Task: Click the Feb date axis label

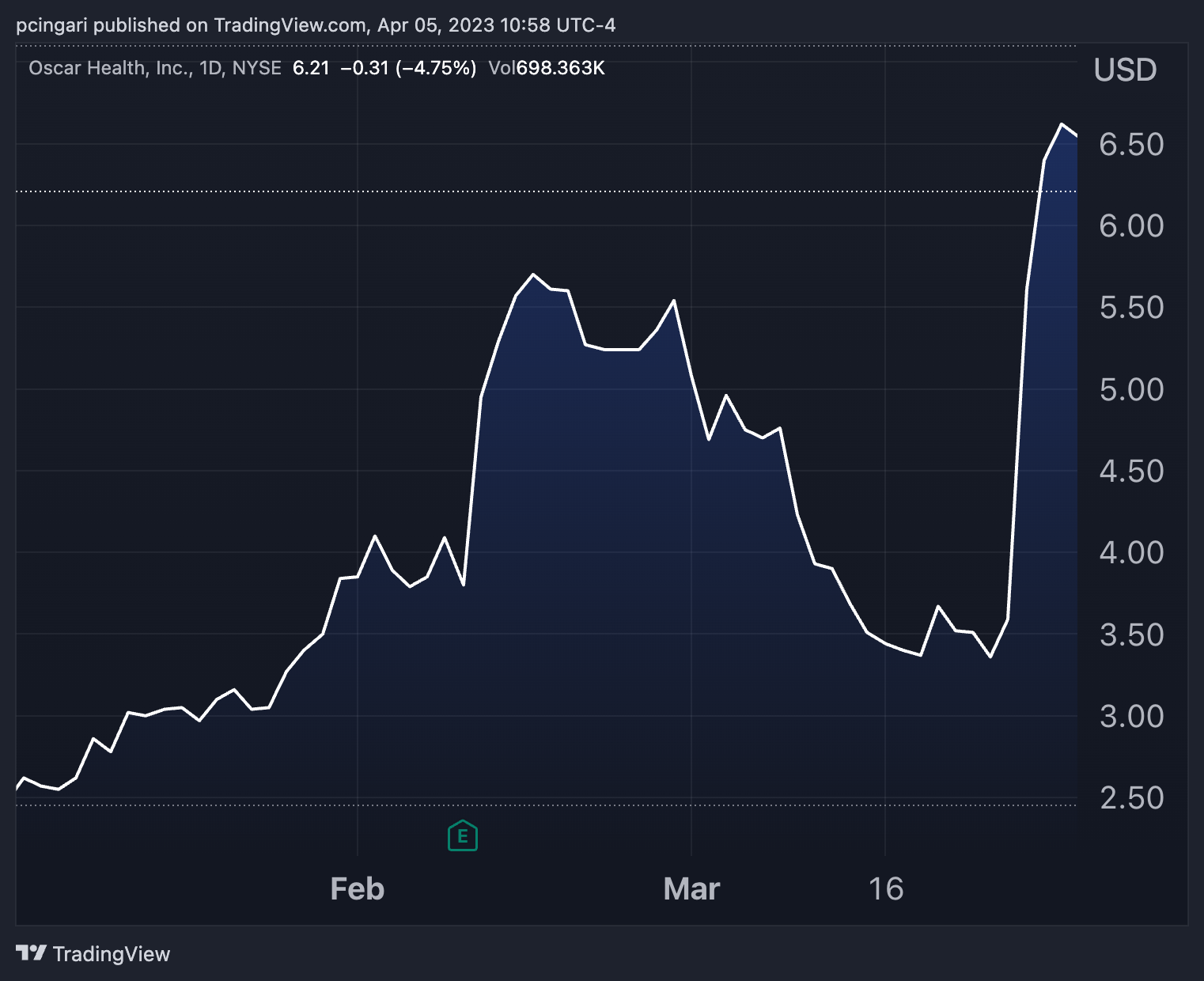Action: [358, 889]
